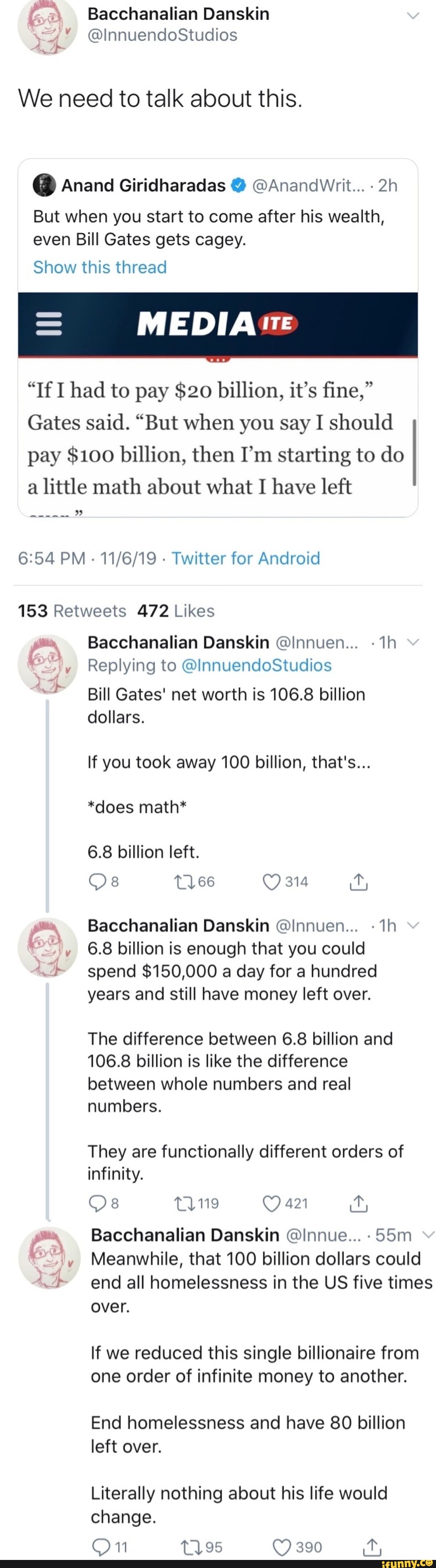436x1568 pixels.
Task: Like the tweet with 390 likes
Action: click(x=282, y=1547)
